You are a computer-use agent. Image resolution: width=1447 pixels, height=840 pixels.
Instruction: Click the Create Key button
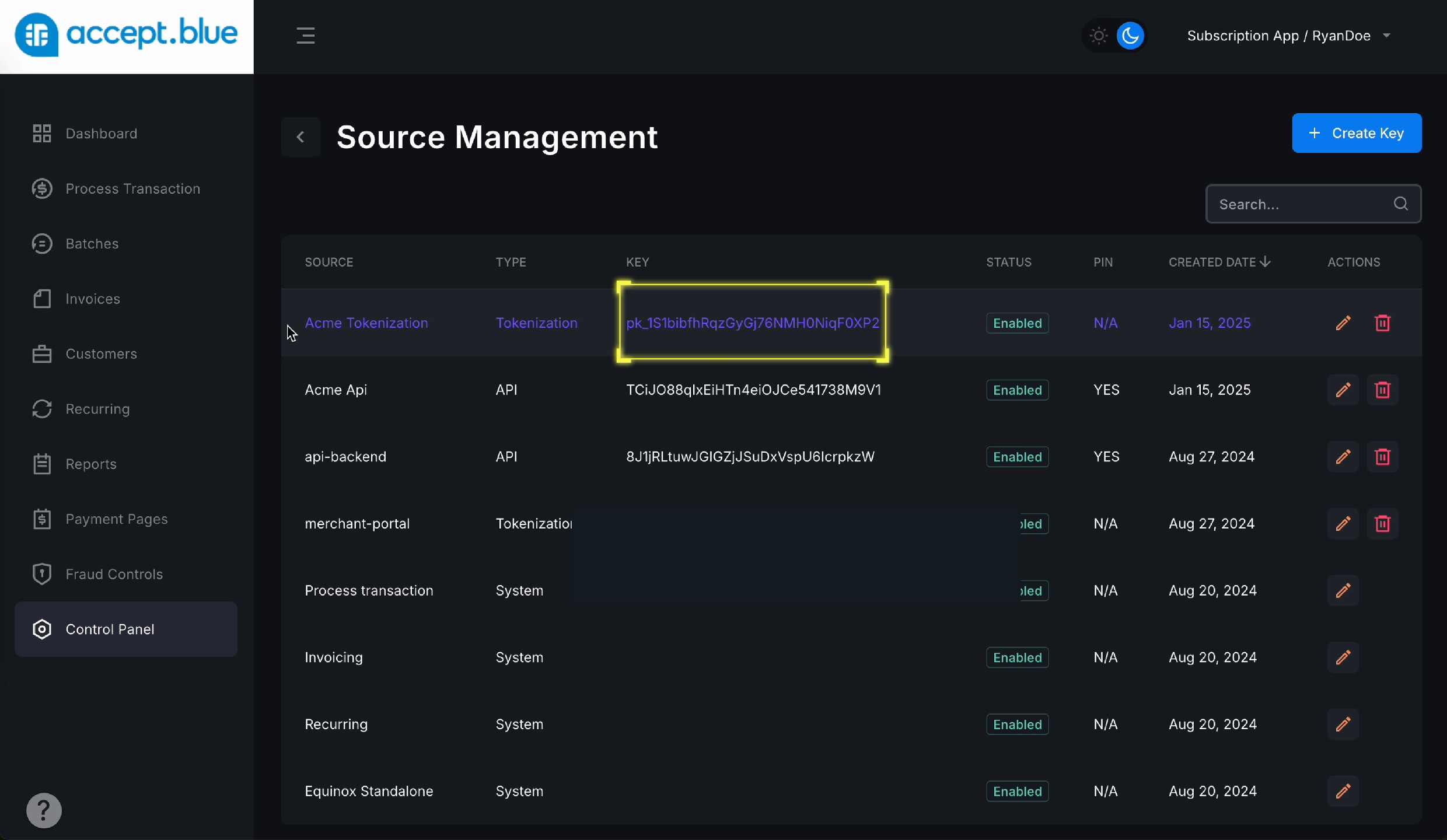point(1357,133)
